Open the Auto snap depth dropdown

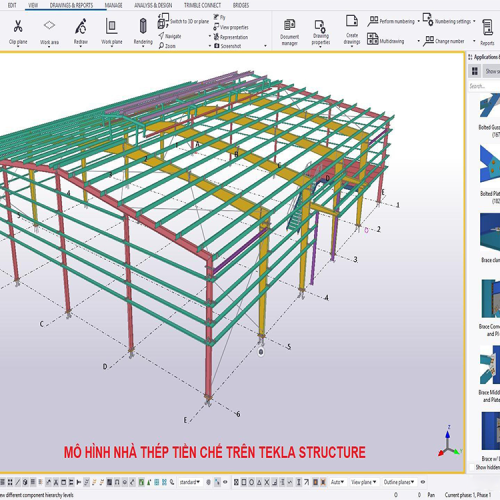pyautogui.click(x=338, y=482)
